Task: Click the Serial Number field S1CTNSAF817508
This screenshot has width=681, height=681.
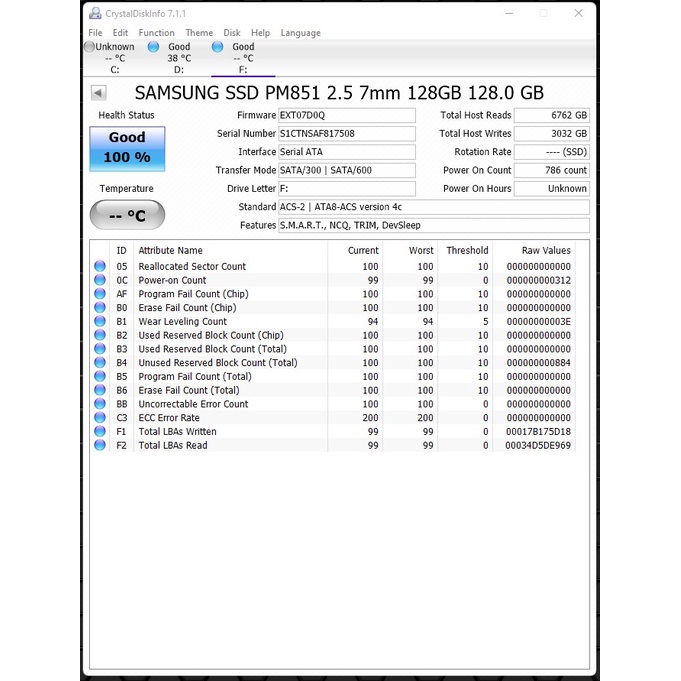Action: (x=347, y=133)
